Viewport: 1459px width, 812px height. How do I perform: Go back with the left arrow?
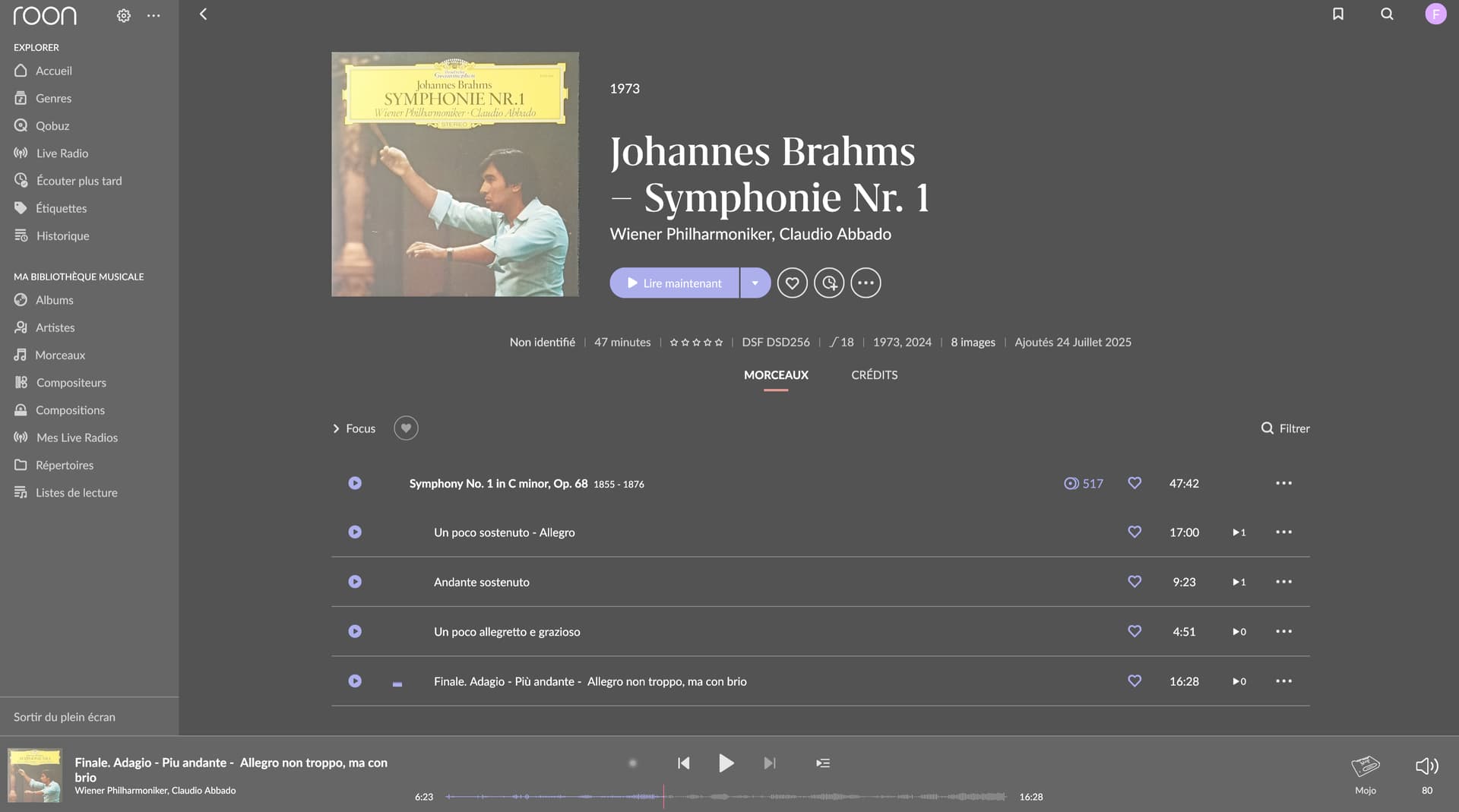coord(203,14)
